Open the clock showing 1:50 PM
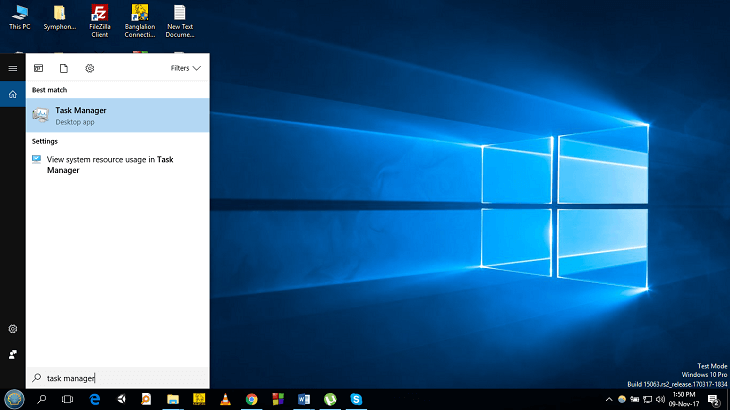The height and width of the screenshot is (410, 730). pos(682,399)
